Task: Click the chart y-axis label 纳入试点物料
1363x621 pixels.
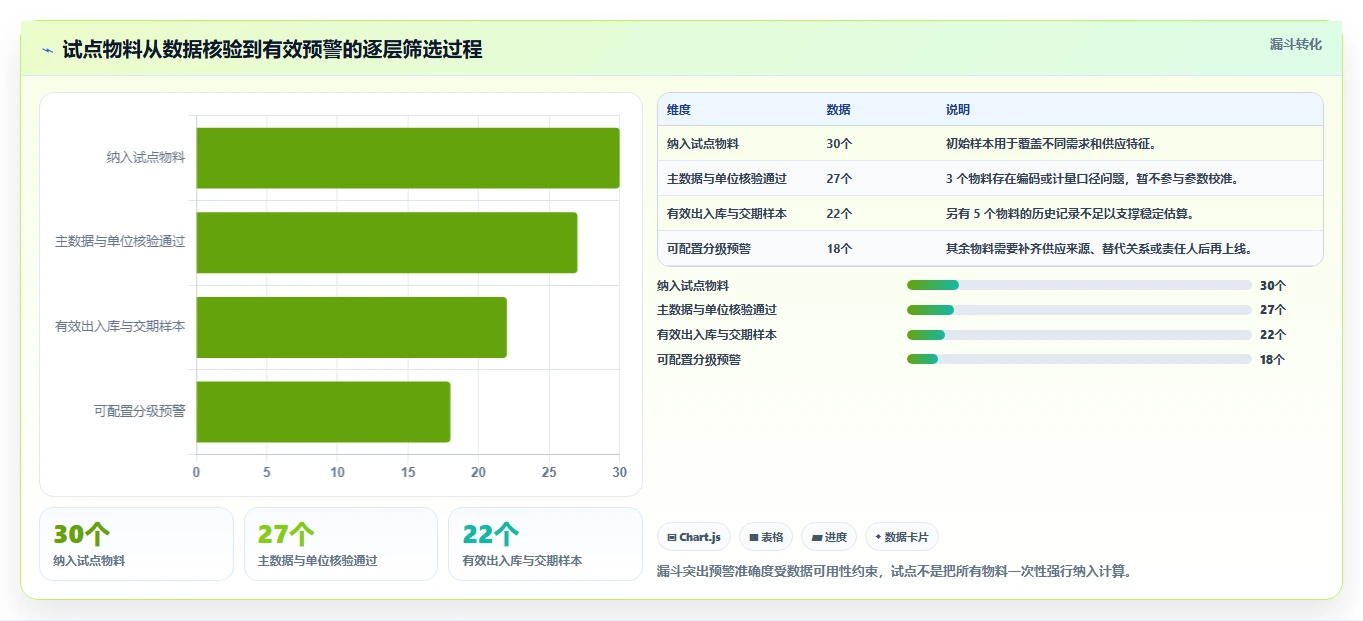Action: 146,158
